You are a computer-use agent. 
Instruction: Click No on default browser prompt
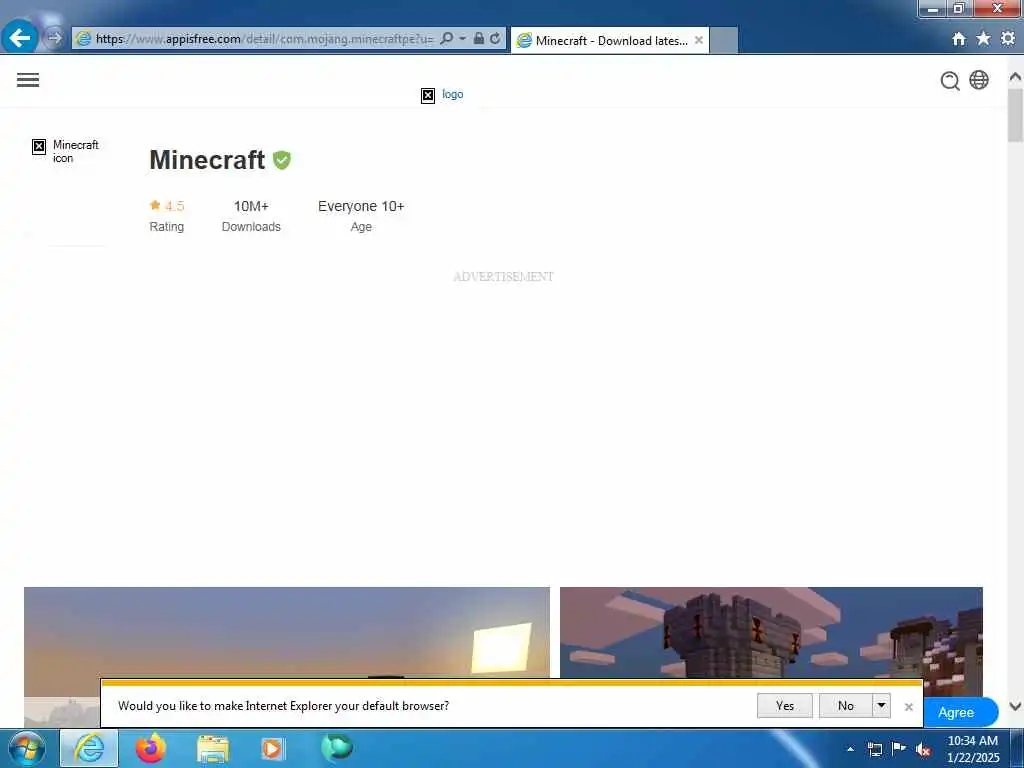(846, 706)
